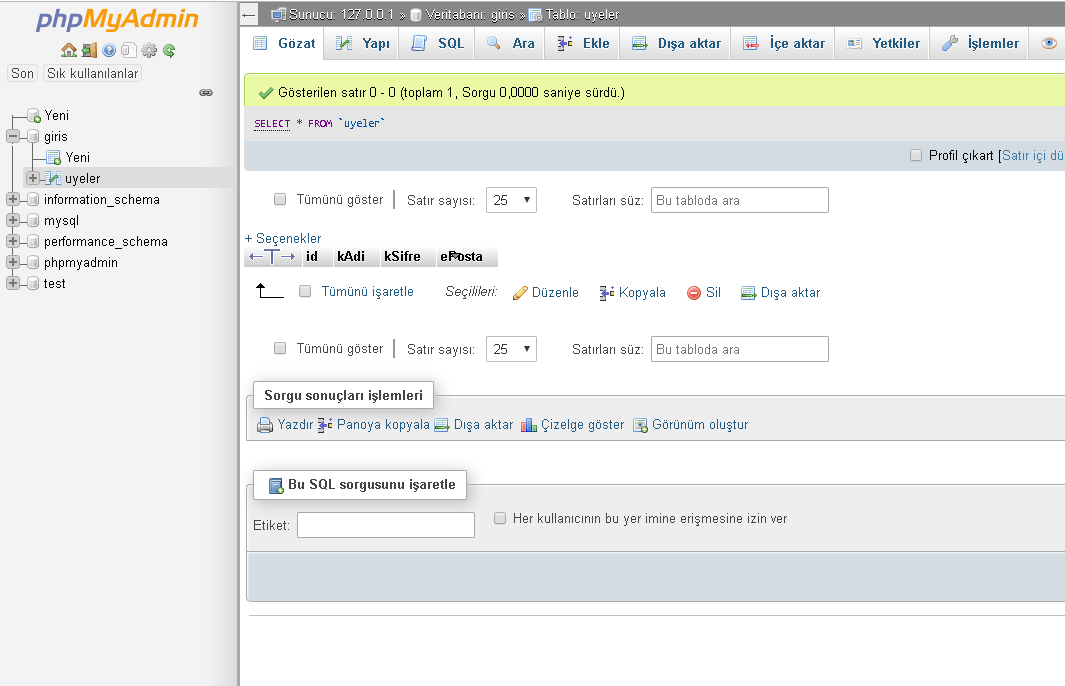
Task: Click clipboard icon beside Panoya kopyala
Action: click(x=325, y=425)
